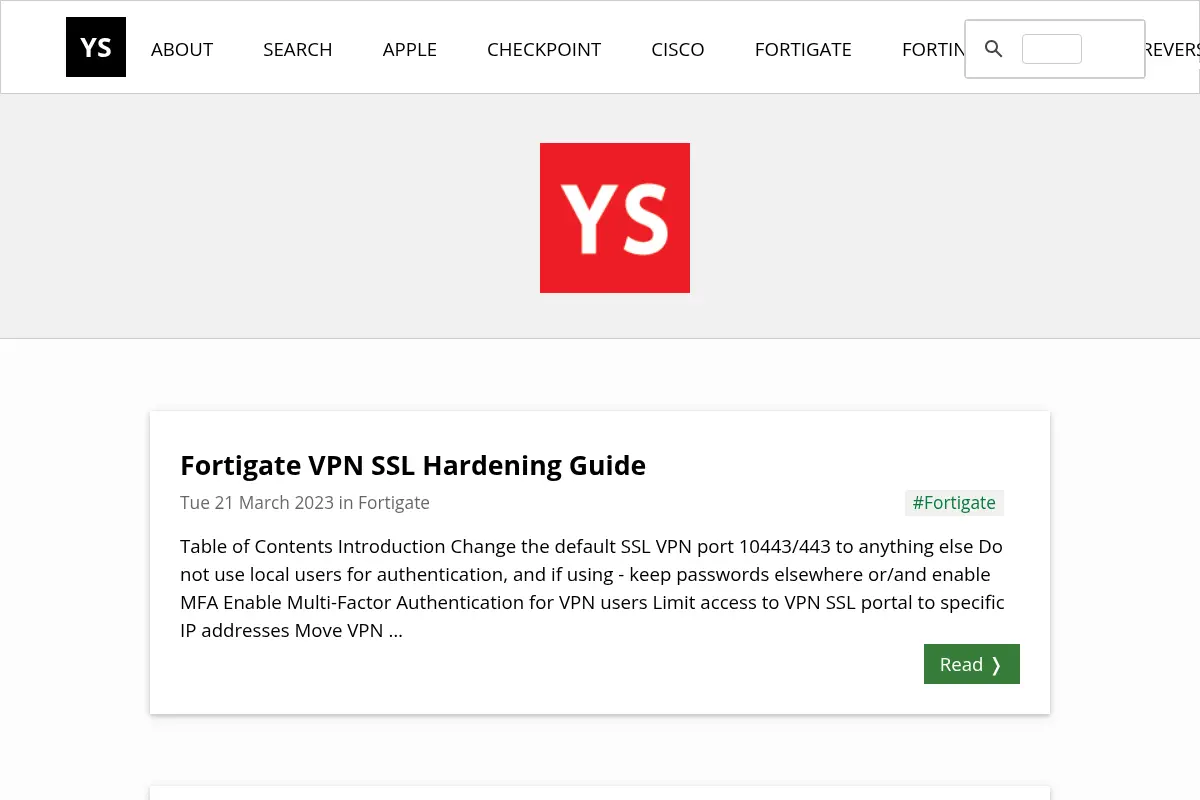Screen dimensions: 1200x800
Task: Focus the search input box
Action: tap(1051, 49)
